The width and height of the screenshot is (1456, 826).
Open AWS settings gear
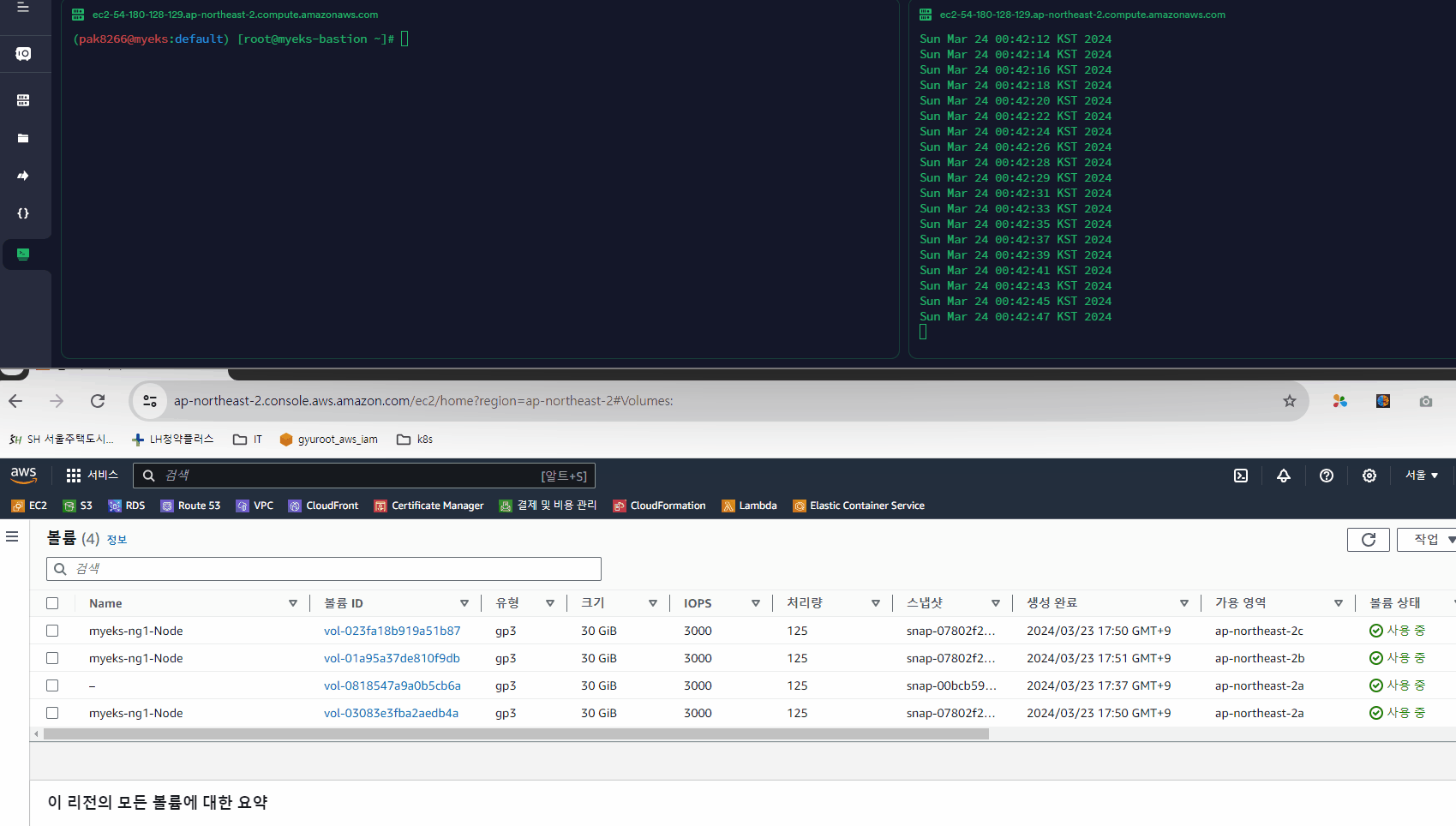[1369, 476]
